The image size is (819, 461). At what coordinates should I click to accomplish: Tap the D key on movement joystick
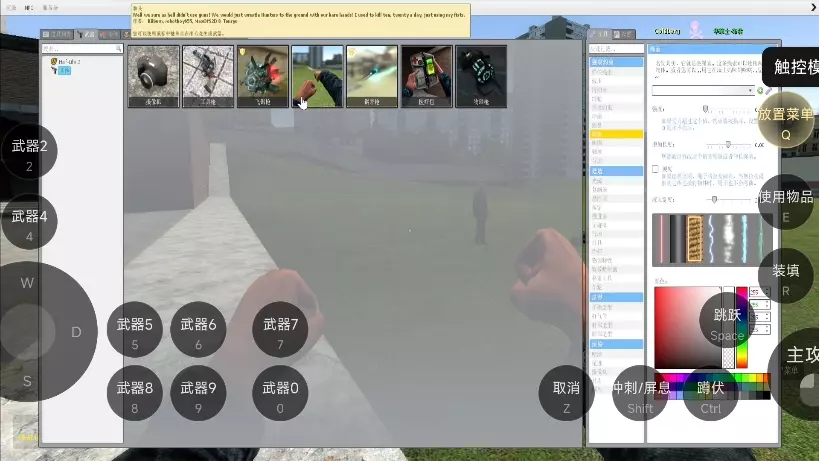tap(76, 332)
